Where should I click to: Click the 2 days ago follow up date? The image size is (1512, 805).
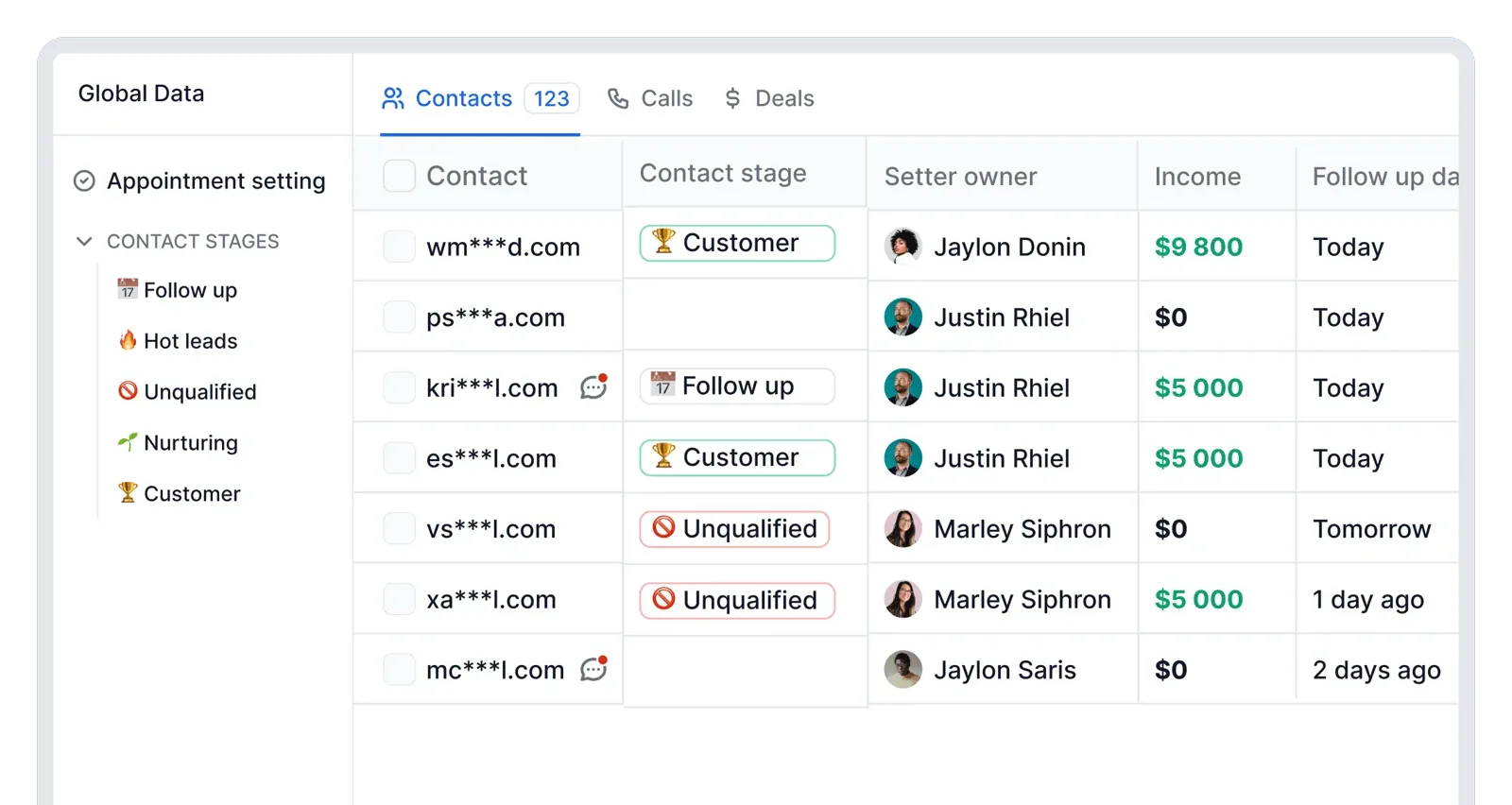(x=1376, y=670)
